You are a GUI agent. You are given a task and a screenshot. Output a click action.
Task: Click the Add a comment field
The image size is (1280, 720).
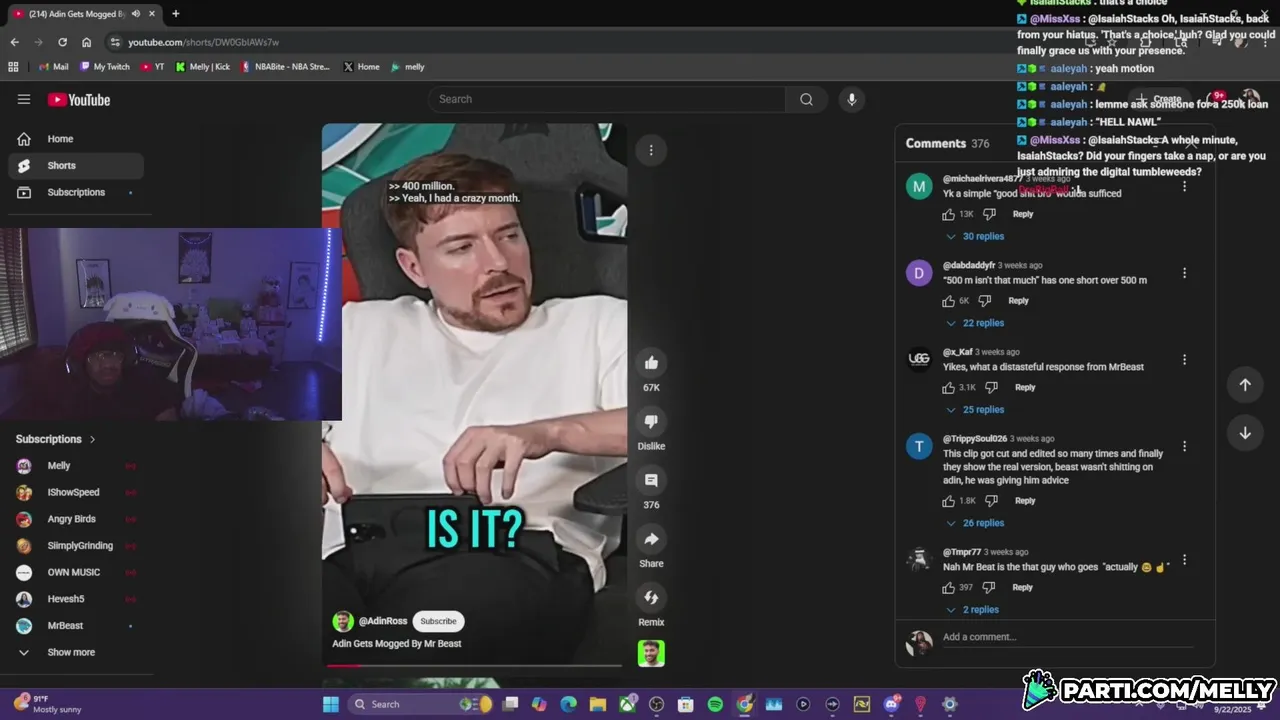tap(1067, 637)
